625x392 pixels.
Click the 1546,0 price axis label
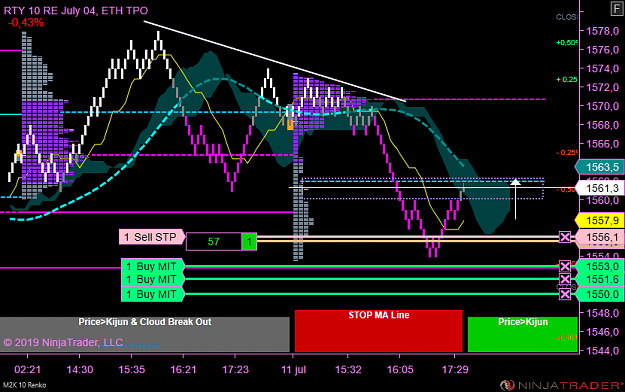coord(602,331)
